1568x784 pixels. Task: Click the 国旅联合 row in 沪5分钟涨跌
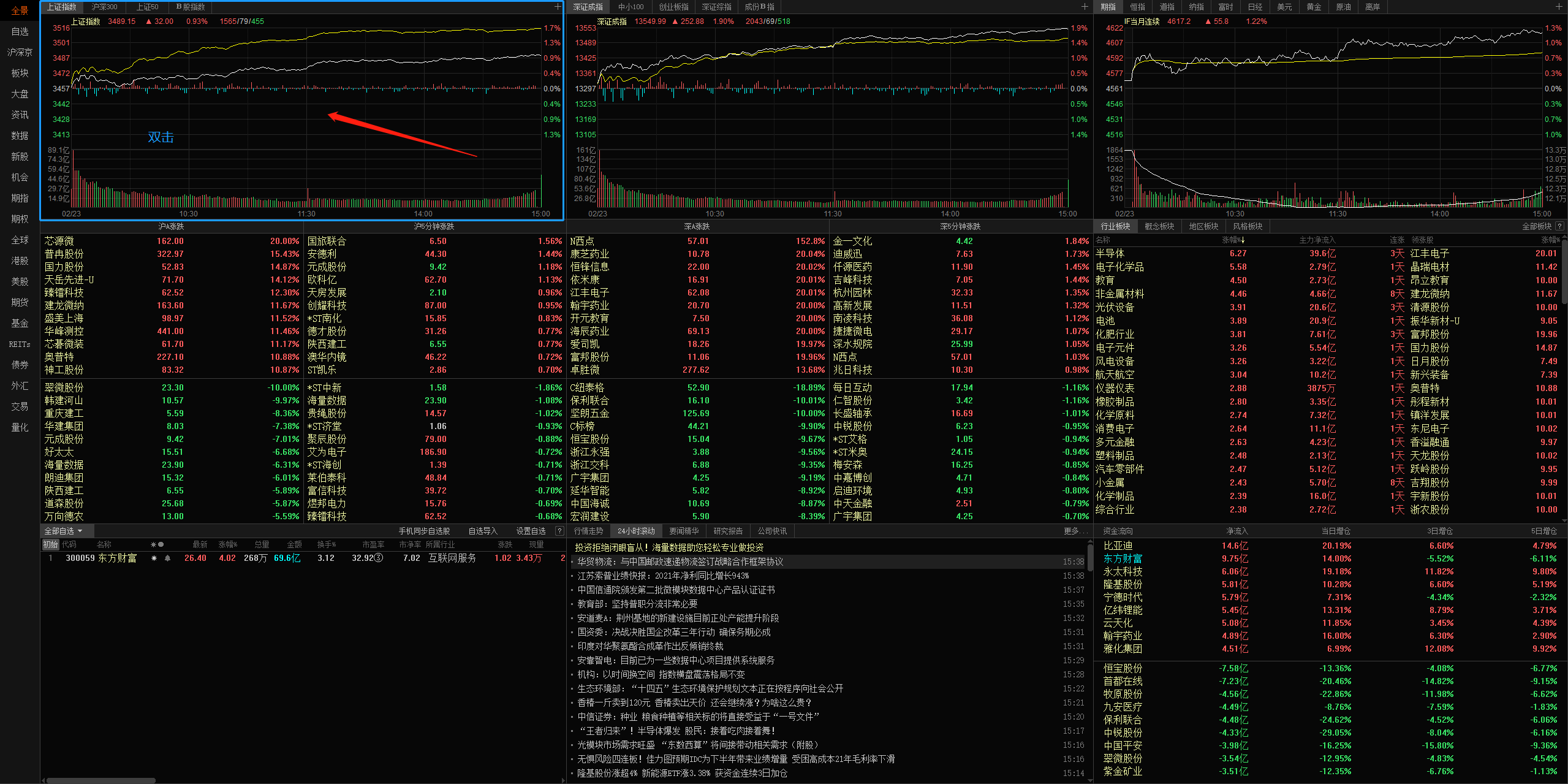click(434, 241)
